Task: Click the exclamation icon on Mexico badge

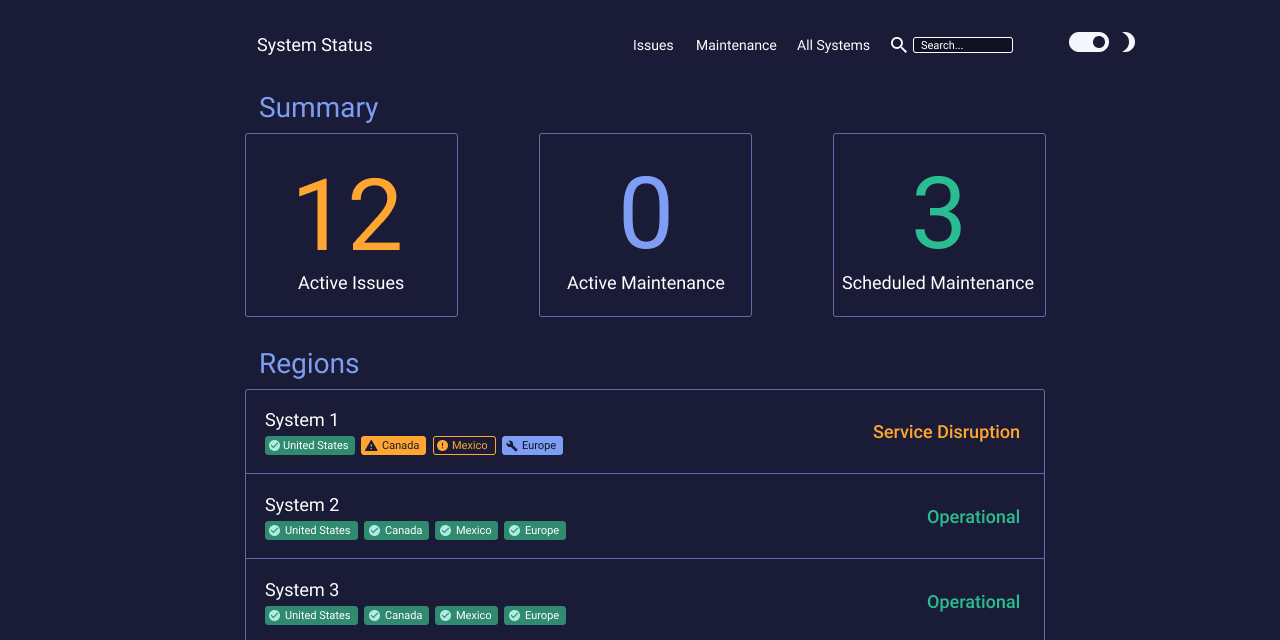Action: tap(441, 445)
